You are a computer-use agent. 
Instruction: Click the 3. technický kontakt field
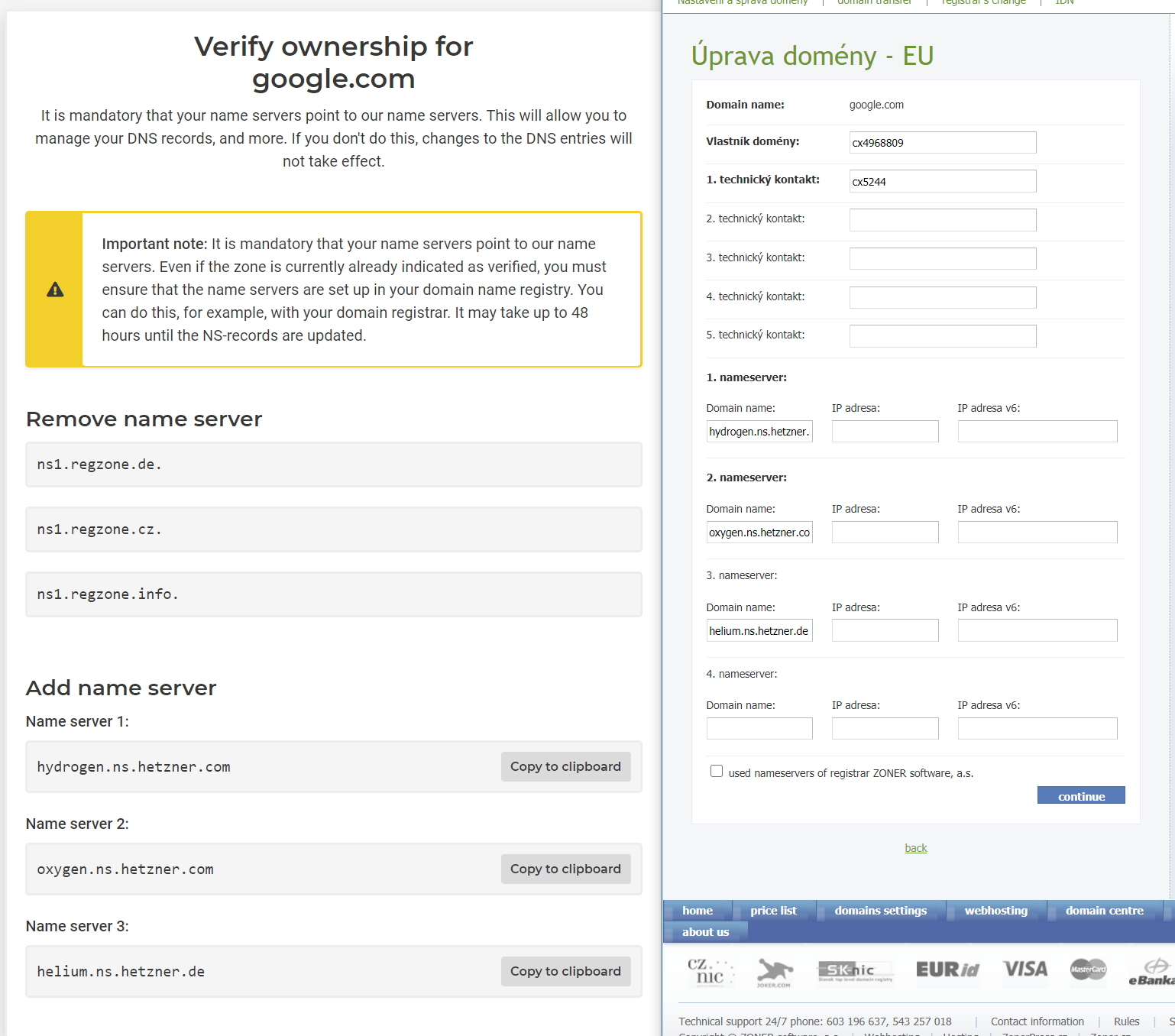943,258
